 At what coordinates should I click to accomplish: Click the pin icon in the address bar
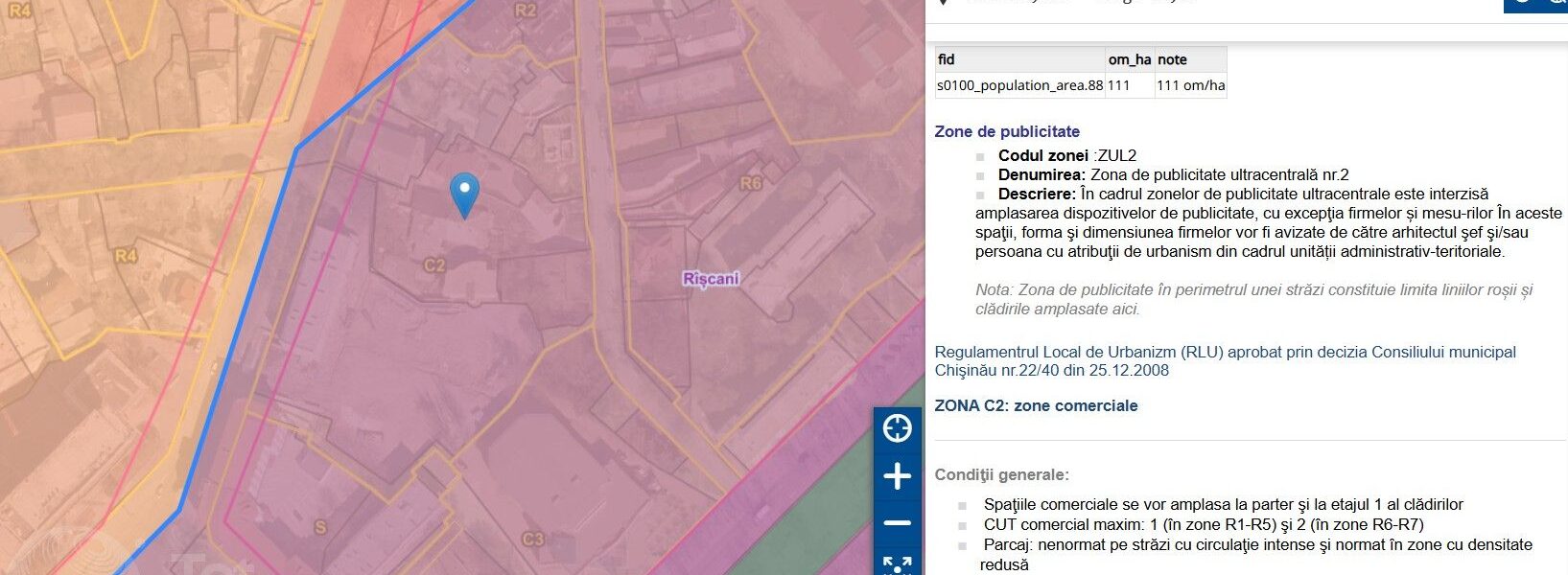944,3
